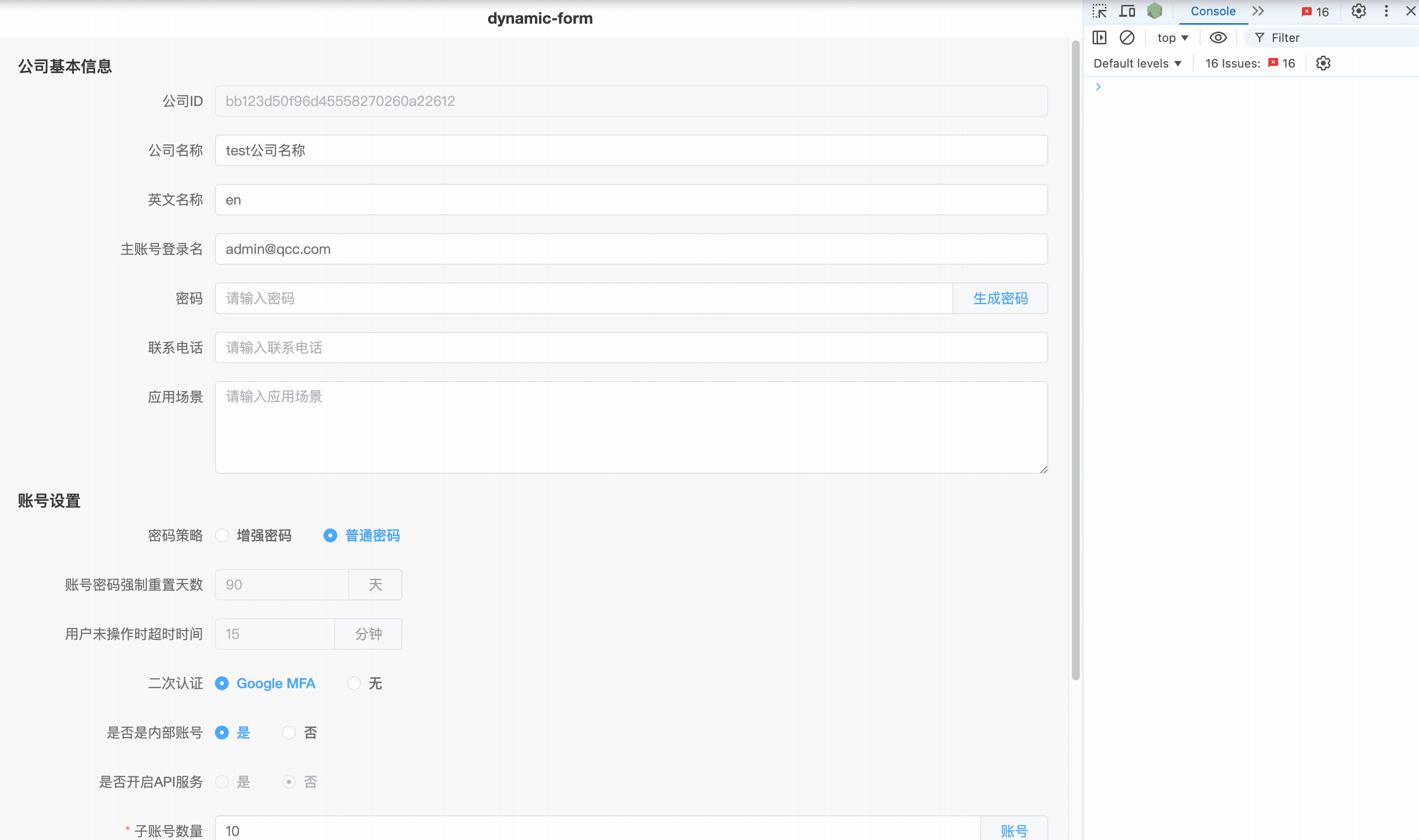
Task: Switch to the Console tab
Action: (x=1212, y=11)
